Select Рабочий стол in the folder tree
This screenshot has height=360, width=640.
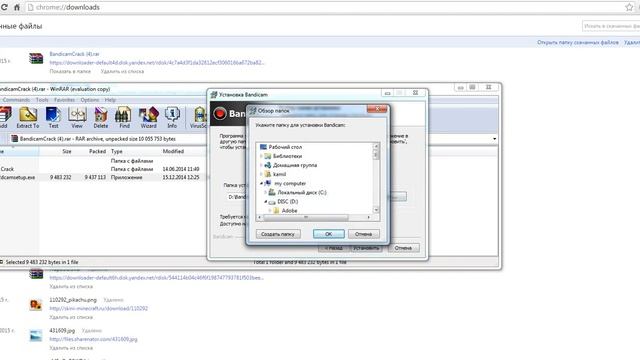[285, 147]
